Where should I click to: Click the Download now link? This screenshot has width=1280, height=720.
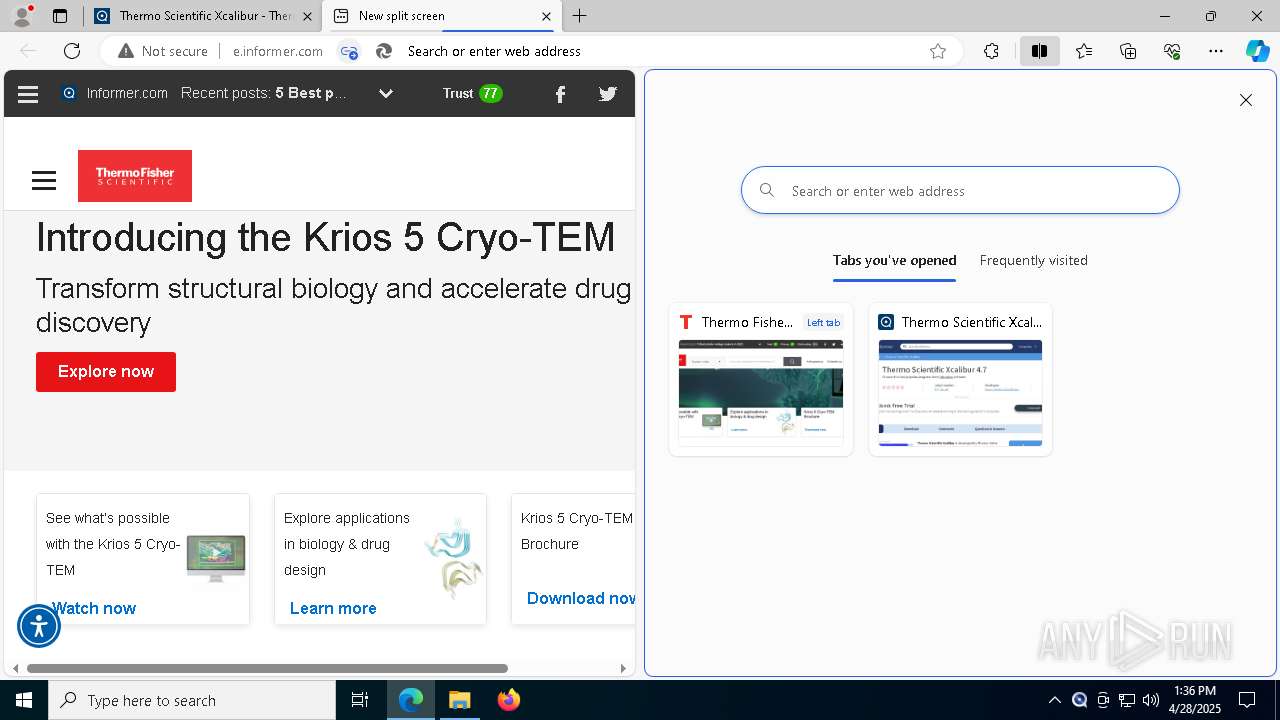click(x=581, y=598)
